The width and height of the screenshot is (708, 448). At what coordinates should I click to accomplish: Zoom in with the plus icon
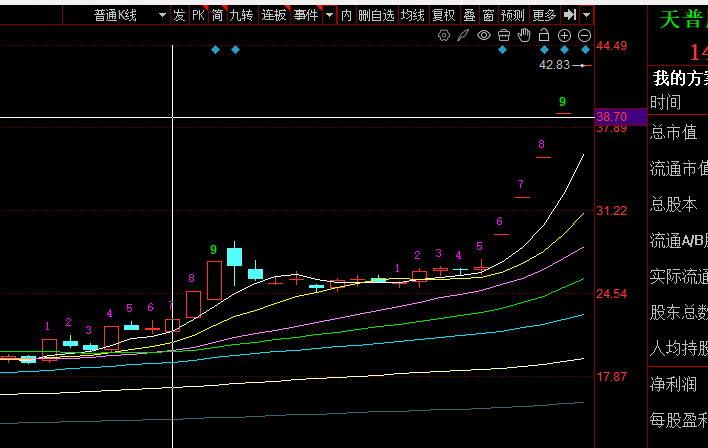[x=564, y=35]
